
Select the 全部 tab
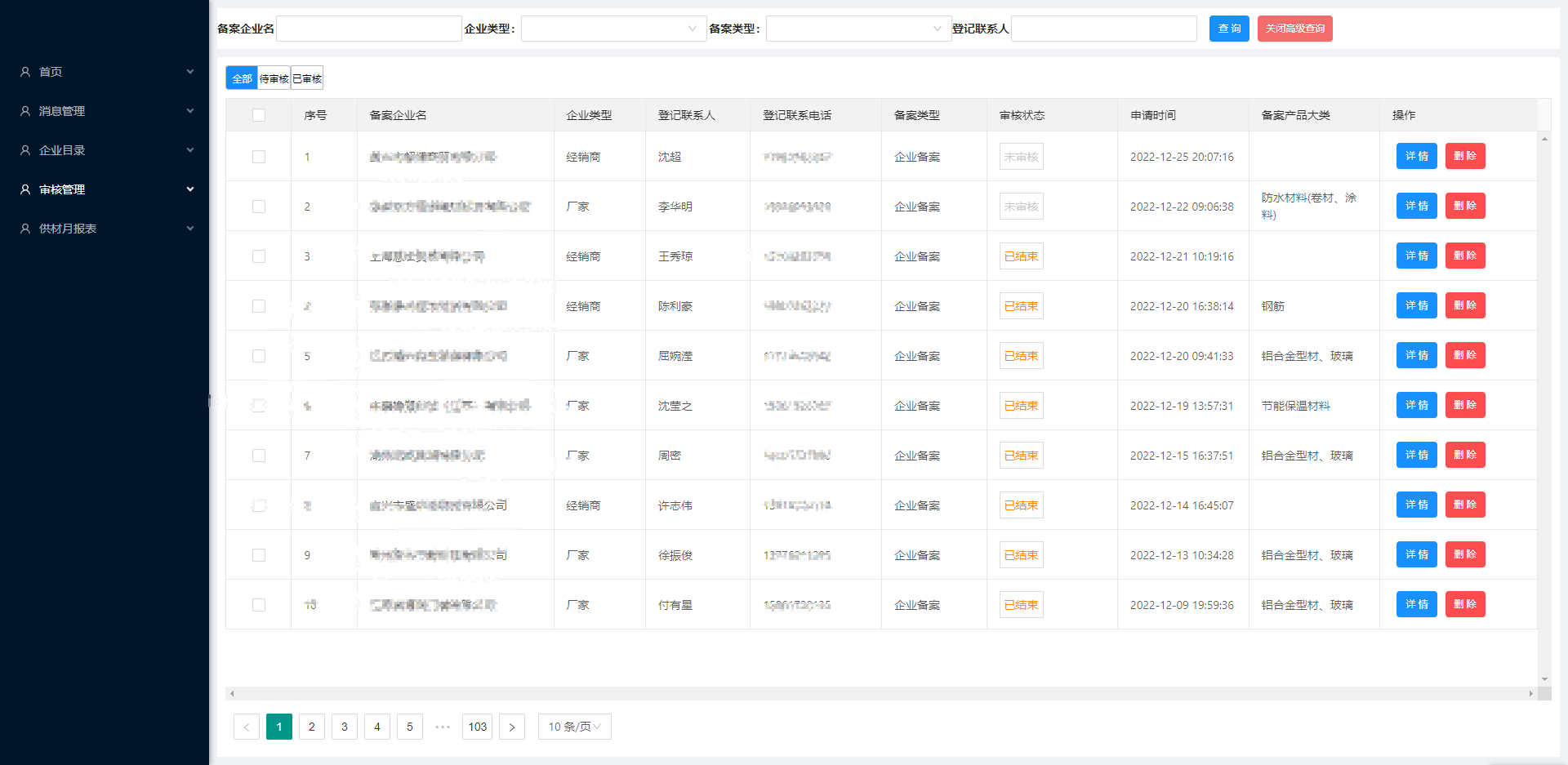pos(242,78)
